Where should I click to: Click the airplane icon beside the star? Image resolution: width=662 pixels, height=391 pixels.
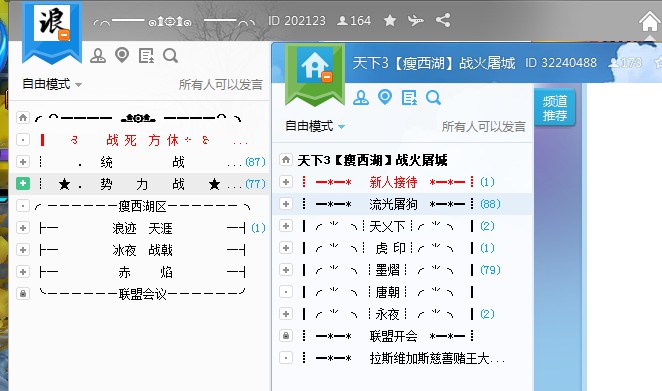pos(415,20)
